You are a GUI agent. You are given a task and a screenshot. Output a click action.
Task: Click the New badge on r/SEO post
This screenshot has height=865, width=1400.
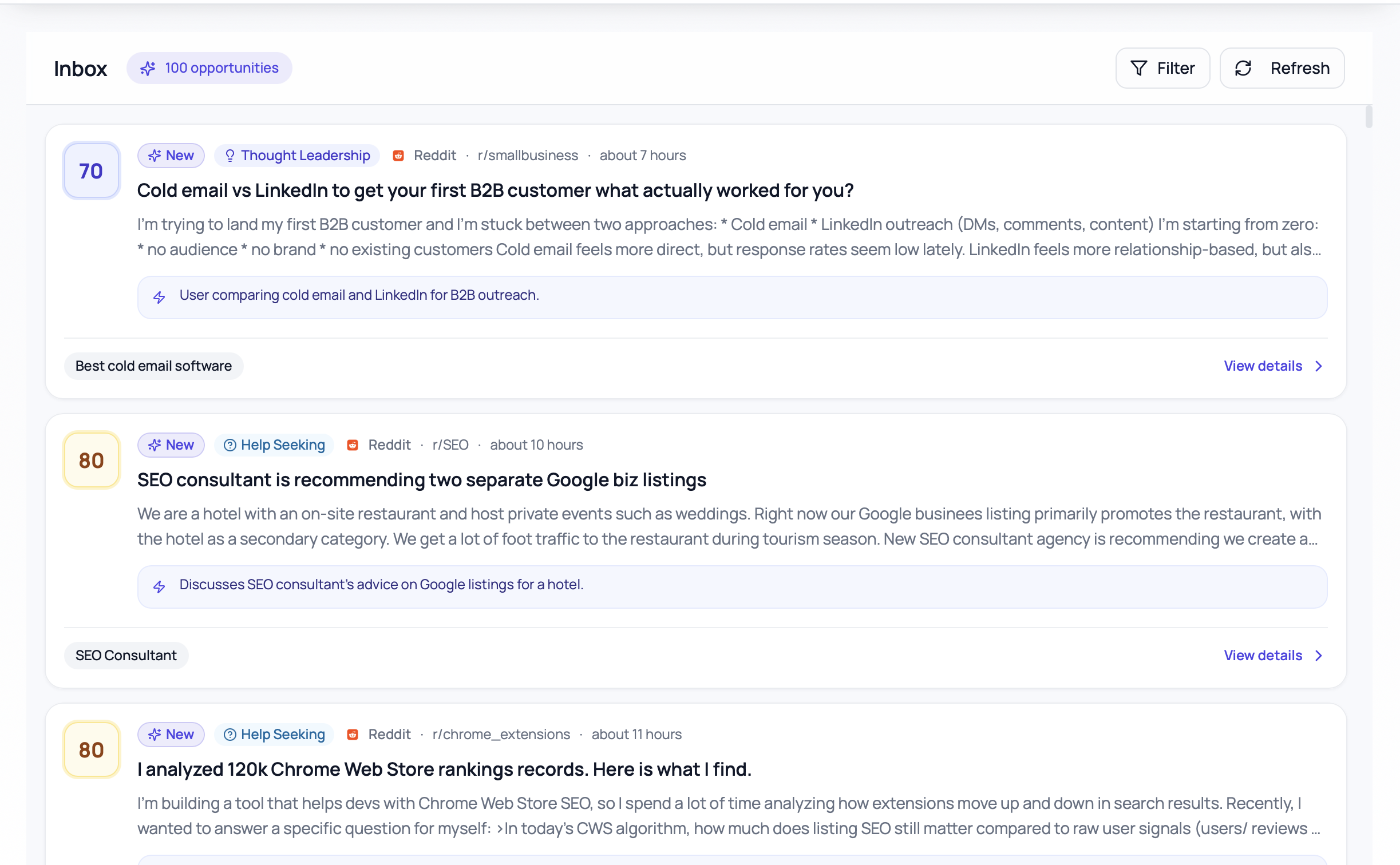click(x=171, y=445)
